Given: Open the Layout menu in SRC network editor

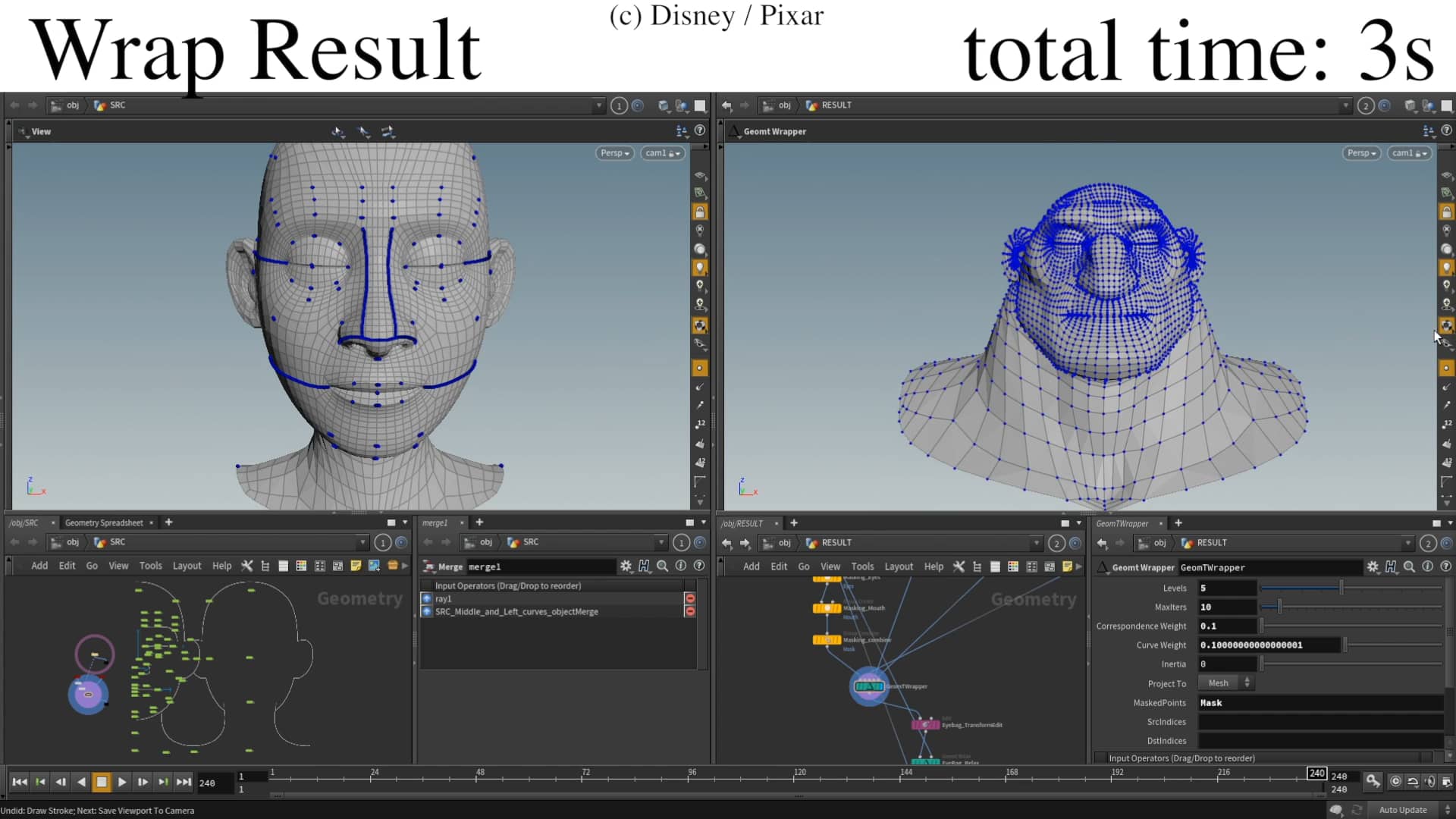Looking at the screenshot, I should pyautogui.click(x=187, y=566).
